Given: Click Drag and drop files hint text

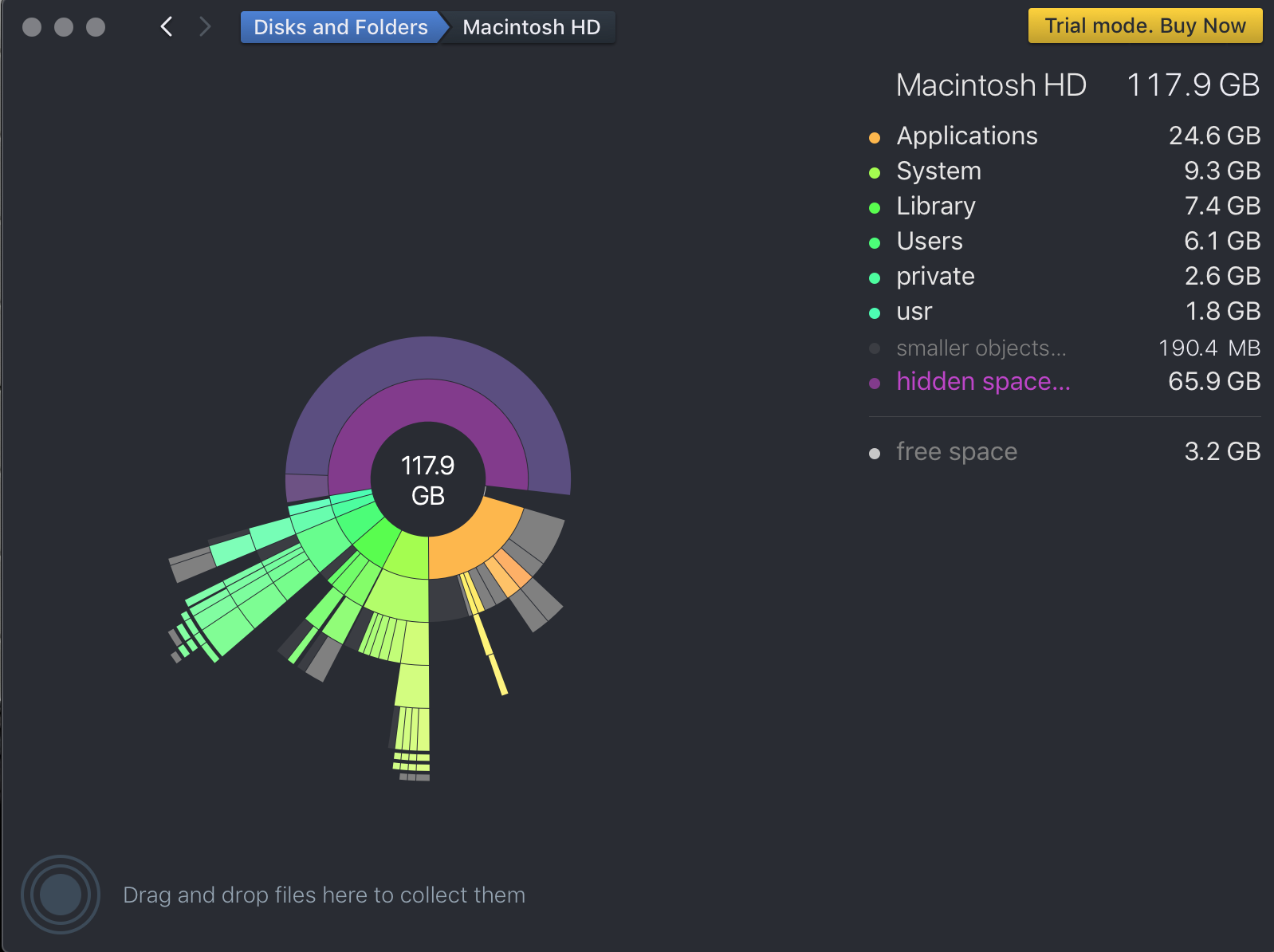Looking at the screenshot, I should [x=324, y=895].
